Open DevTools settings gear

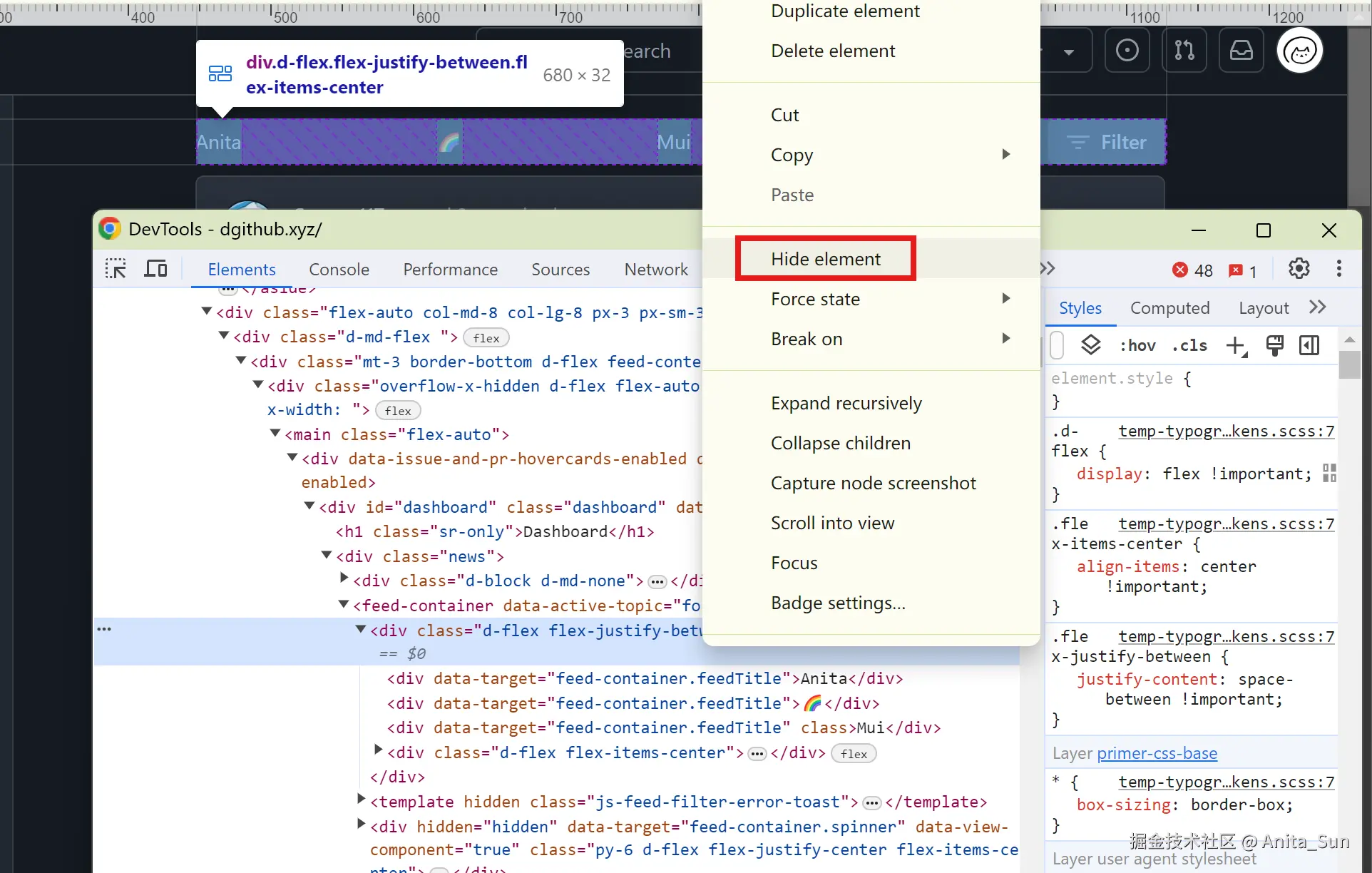pos(1299,269)
